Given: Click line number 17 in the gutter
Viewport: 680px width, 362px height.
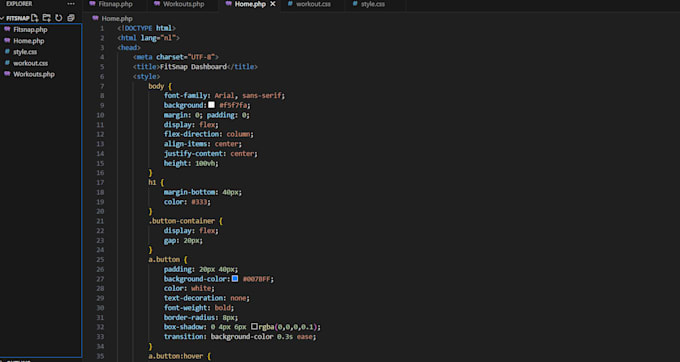Looking at the screenshot, I should (x=100, y=183).
